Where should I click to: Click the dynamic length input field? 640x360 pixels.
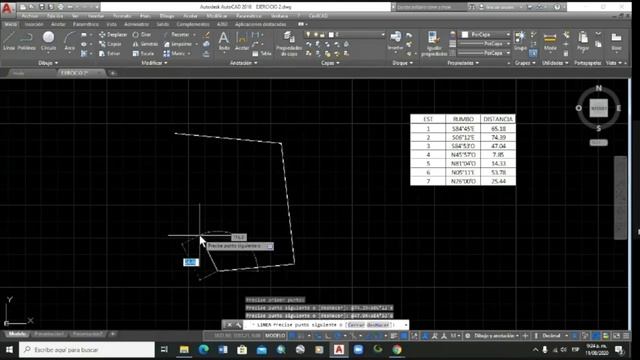pyautogui.click(x=191, y=262)
